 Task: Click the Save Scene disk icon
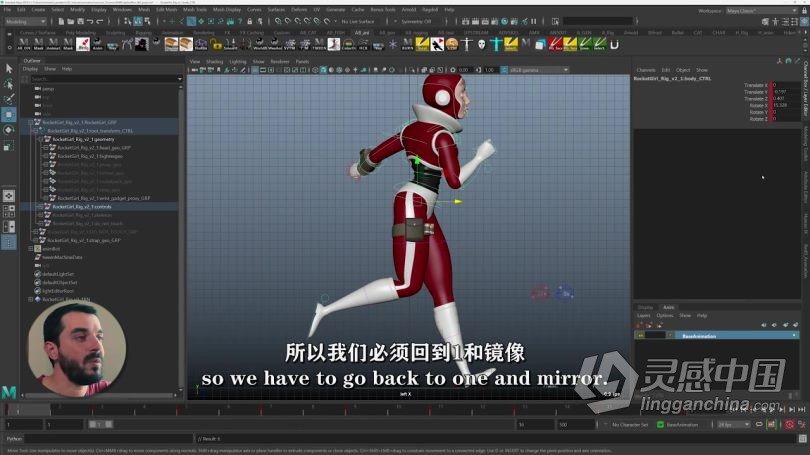[x=80, y=21]
